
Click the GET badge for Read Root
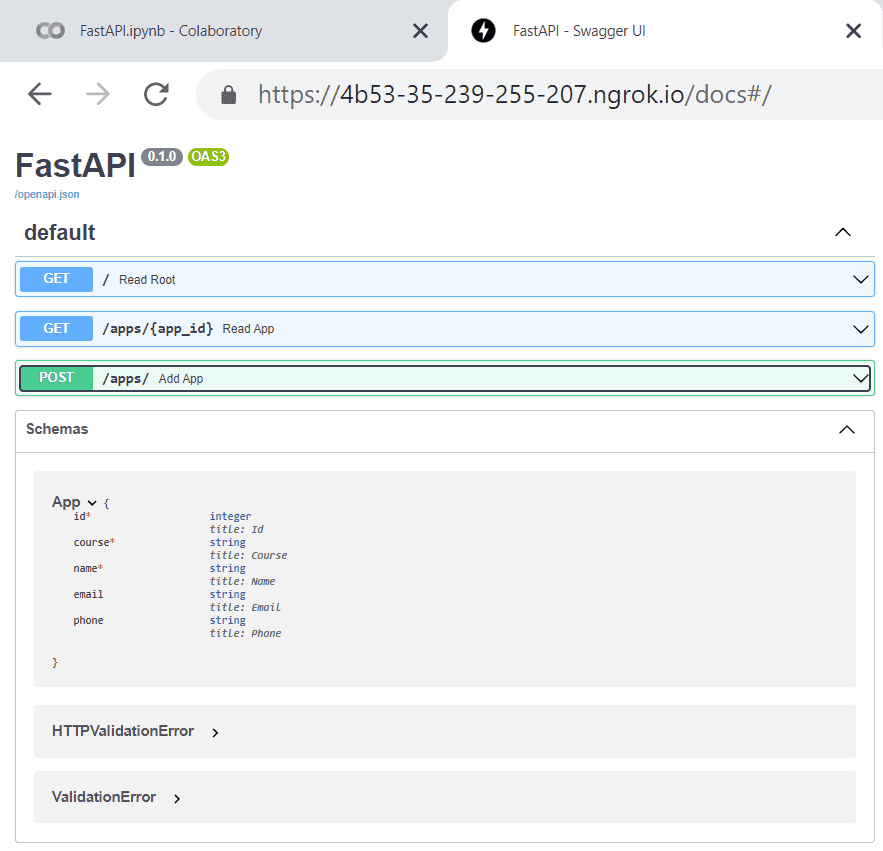coord(56,279)
